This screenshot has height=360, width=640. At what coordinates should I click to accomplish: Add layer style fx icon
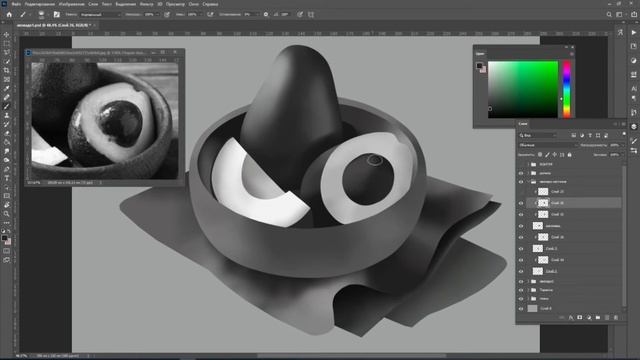pyautogui.click(x=571, y=318)
